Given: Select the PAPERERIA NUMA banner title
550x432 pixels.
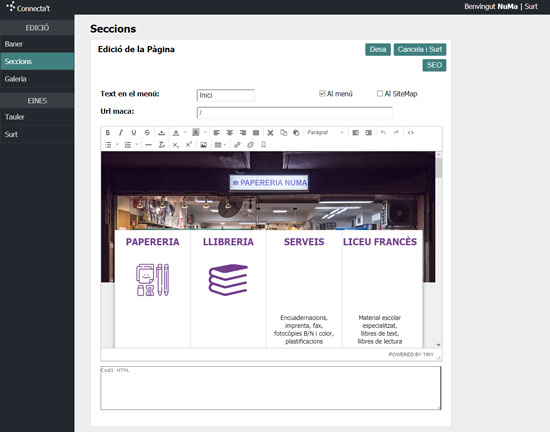Looking at the screenshot, I should 269,183.
